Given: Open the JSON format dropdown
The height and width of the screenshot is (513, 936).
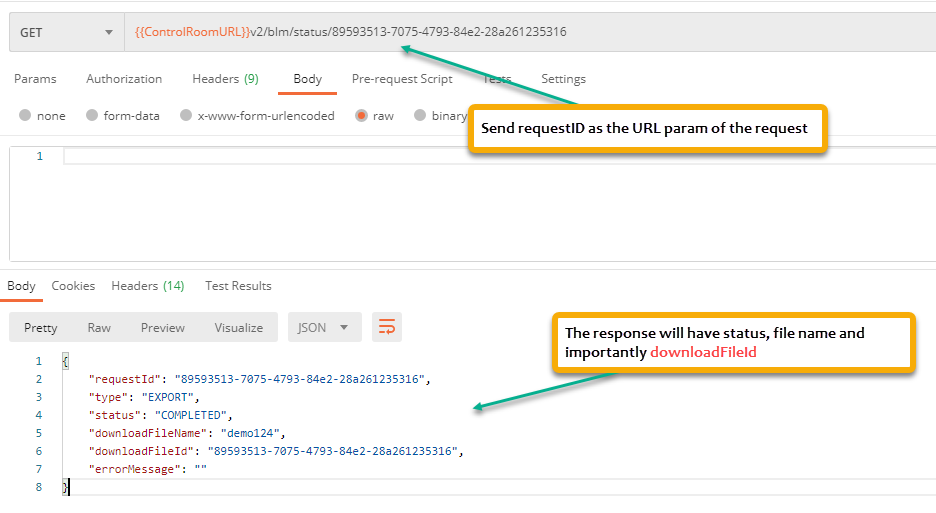Looking at the screenshot, I should (x=325, y=327).
